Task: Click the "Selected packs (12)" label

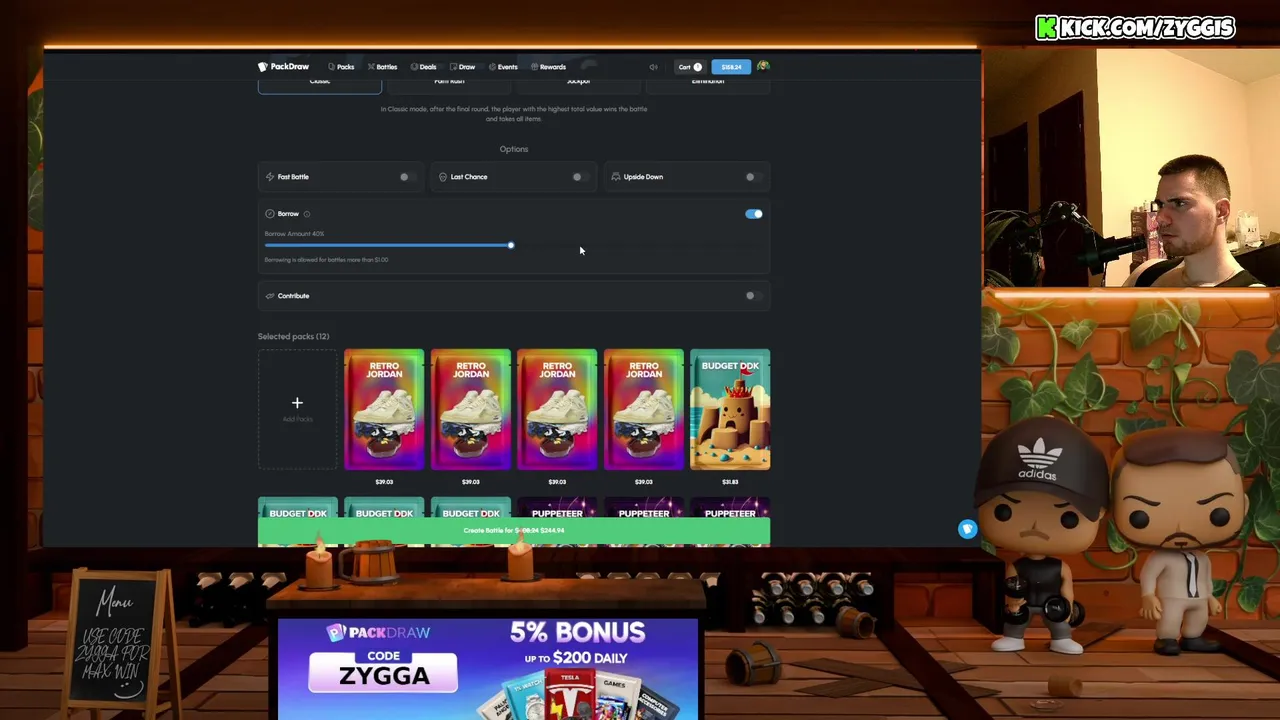Action: pyautogui.click(x=293, y=337)
